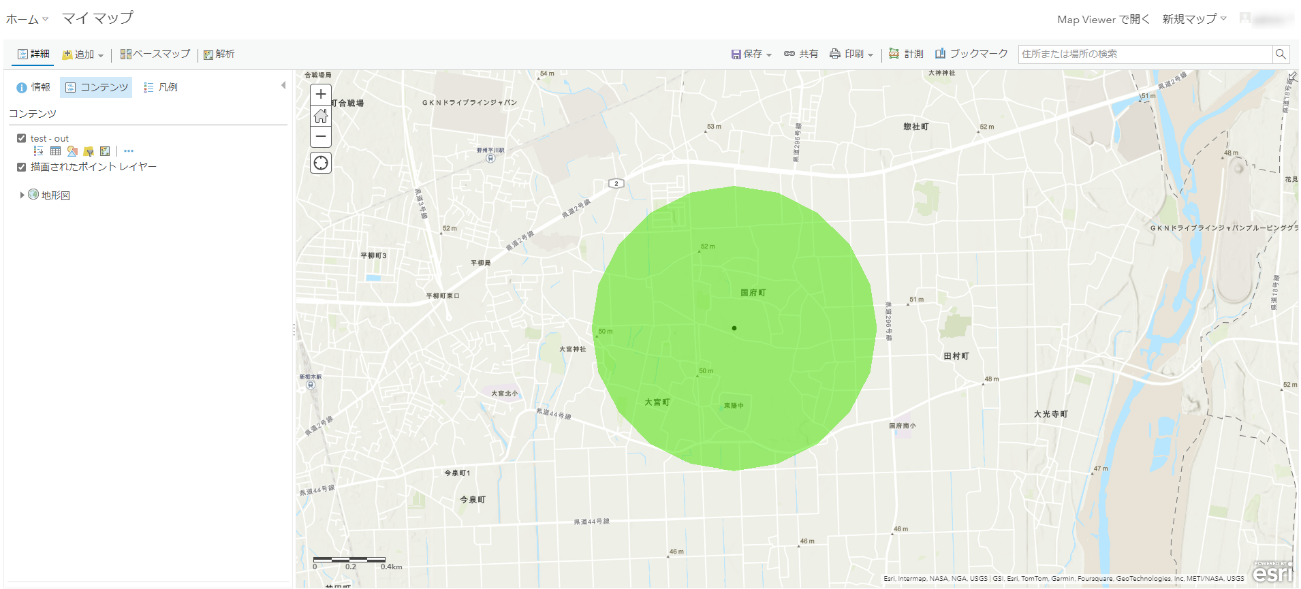Click the find my location button
The height and width of the screenshot is (589, 1301).
pos(321,163)
